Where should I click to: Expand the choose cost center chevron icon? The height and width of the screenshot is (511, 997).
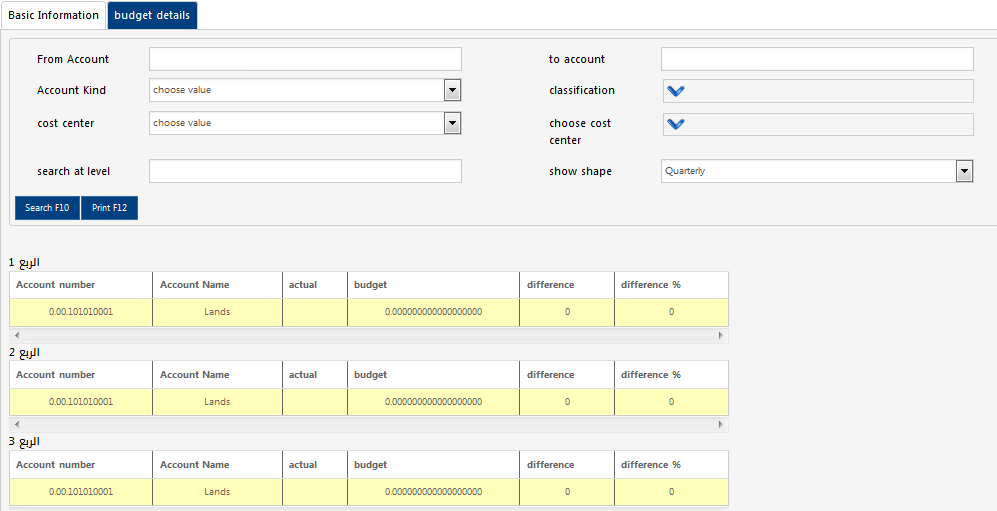coord(676,124)
